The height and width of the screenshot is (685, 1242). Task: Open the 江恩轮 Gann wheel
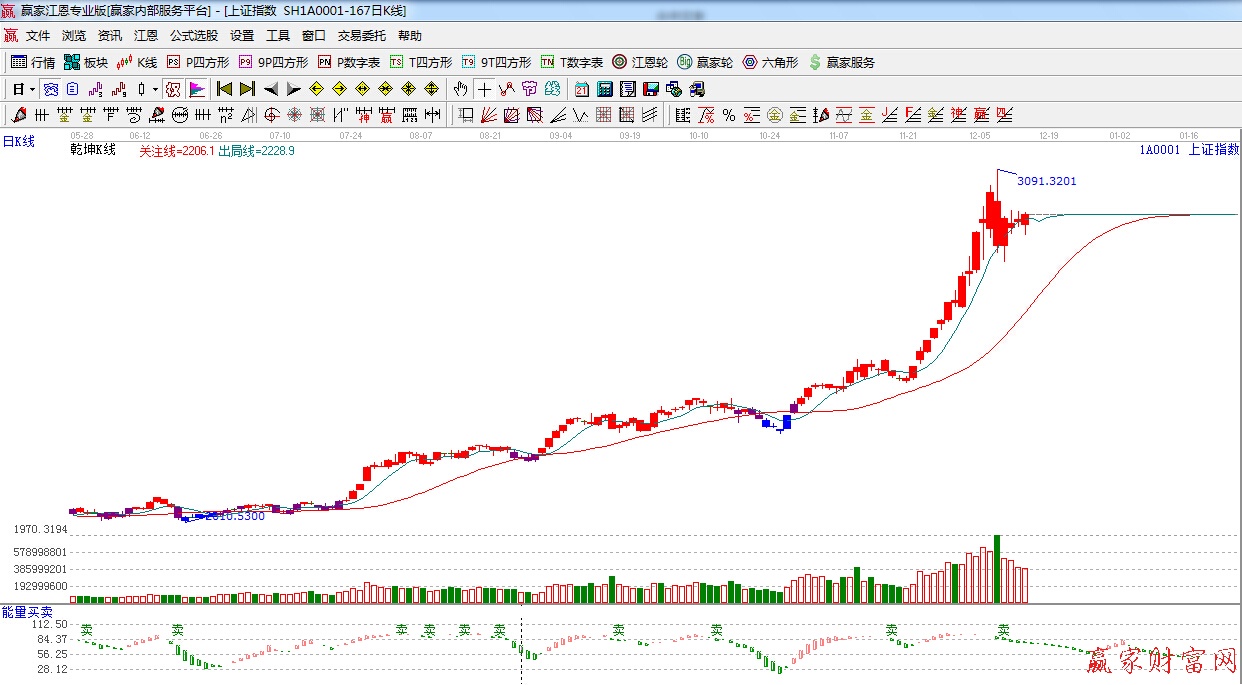click(640, 62)
